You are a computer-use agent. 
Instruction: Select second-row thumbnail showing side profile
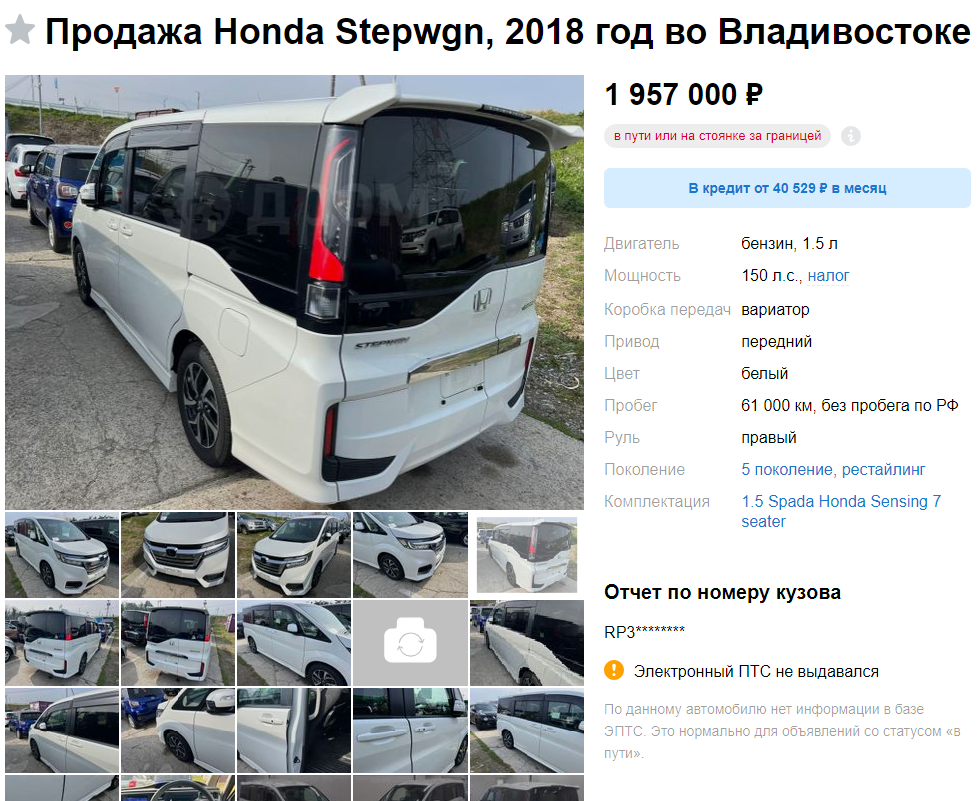pyautogui.click(x=294, y=642)
